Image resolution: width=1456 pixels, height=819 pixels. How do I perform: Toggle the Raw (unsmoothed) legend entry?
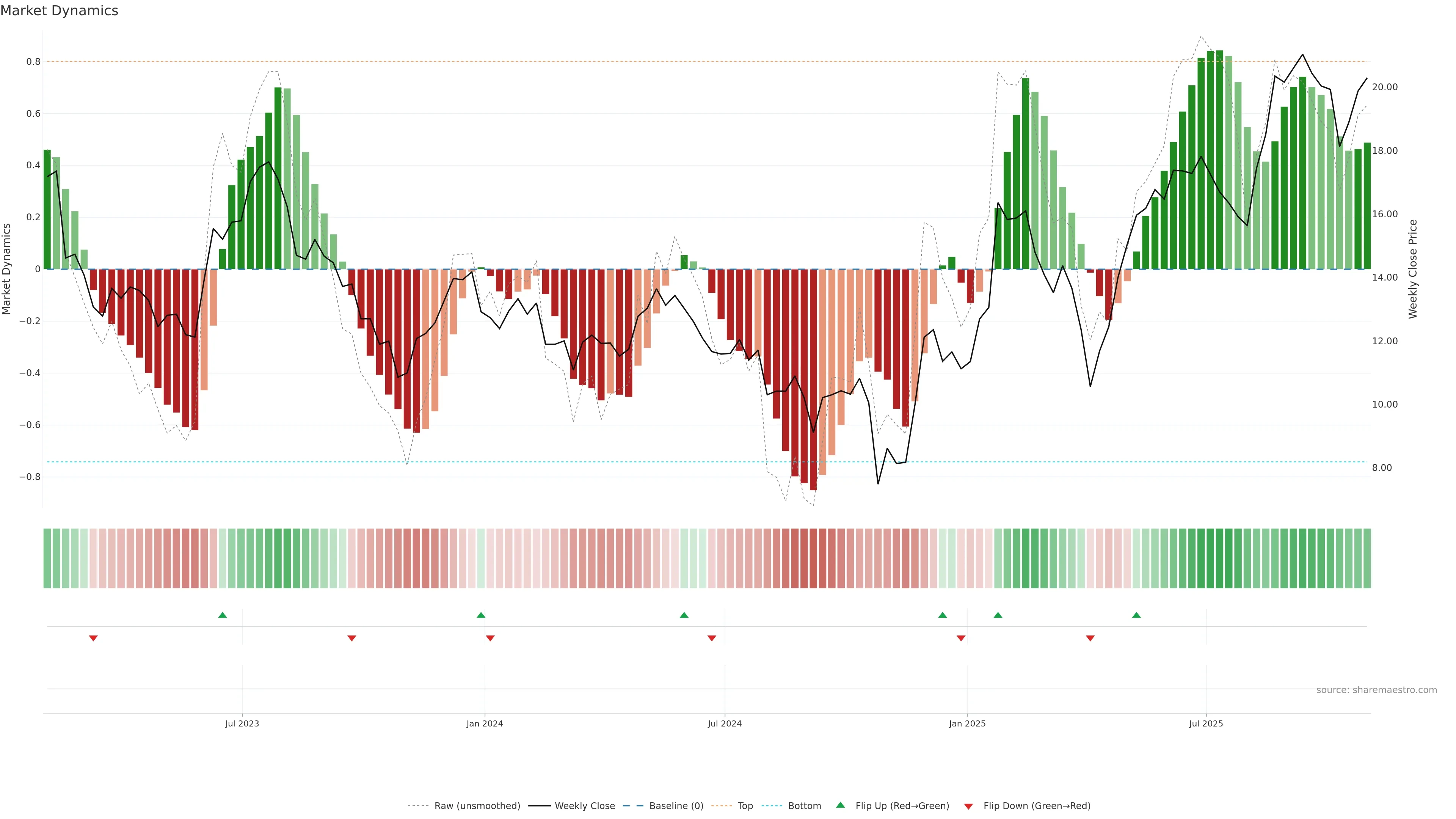coord(477,806)
